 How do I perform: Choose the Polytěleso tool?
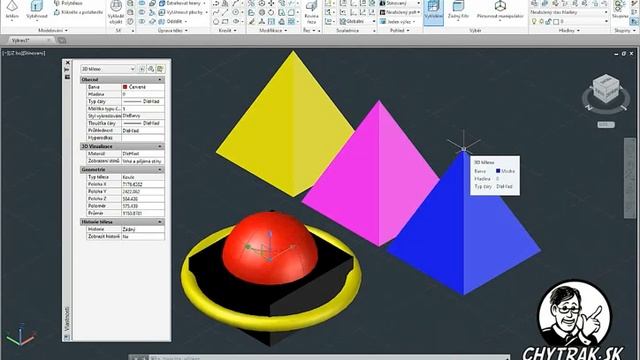69,3
